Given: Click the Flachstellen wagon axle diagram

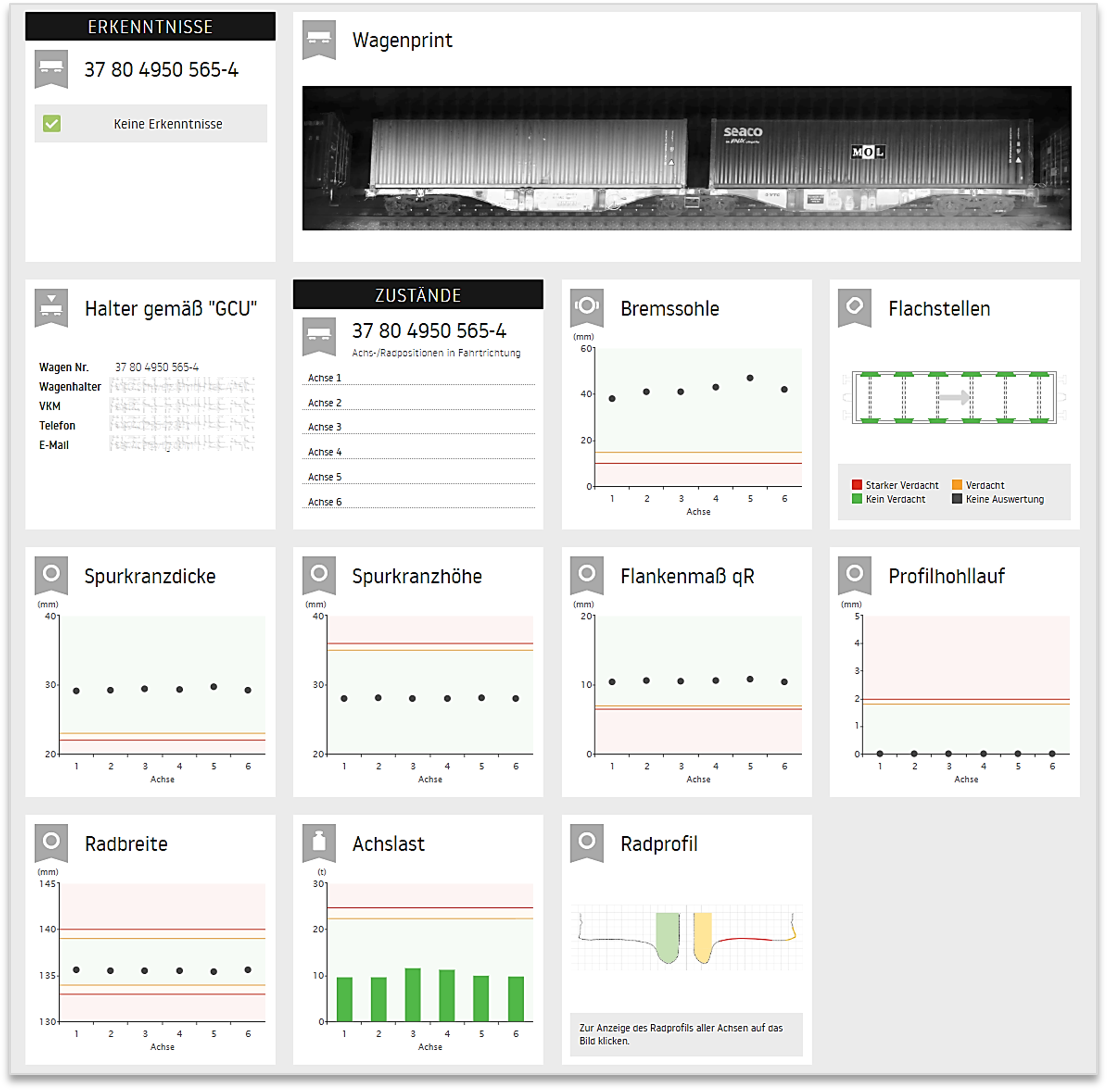Looking at the screenshot, I should [x=955, y=397].
